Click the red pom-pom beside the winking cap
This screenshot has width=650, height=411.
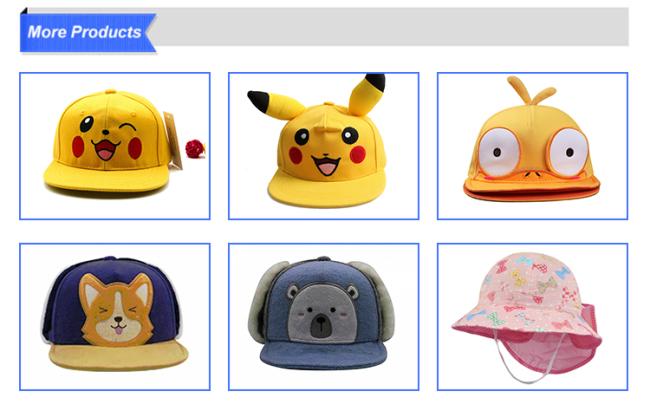[x=195, y=149]
